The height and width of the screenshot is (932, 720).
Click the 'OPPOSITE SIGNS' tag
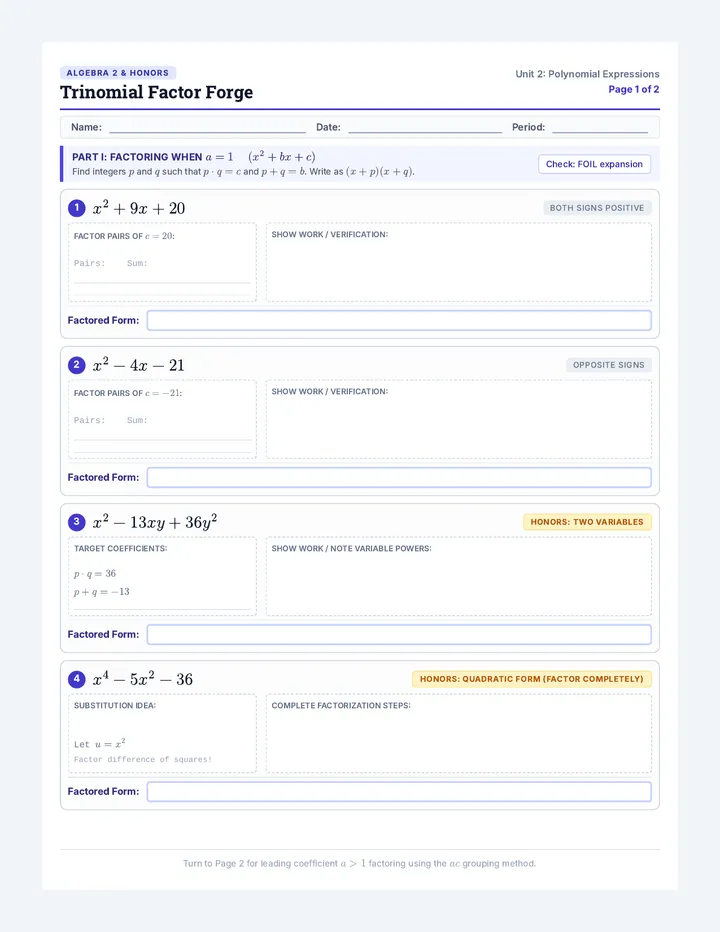tap(608, 365)
